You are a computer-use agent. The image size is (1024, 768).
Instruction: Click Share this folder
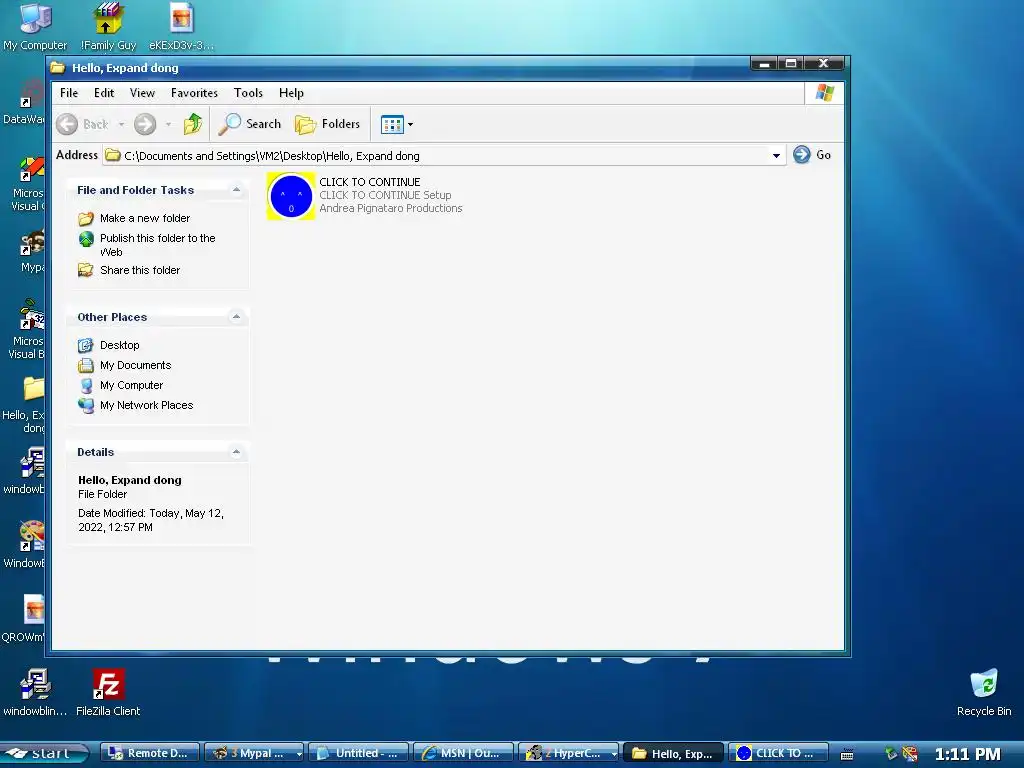(129, 270)
